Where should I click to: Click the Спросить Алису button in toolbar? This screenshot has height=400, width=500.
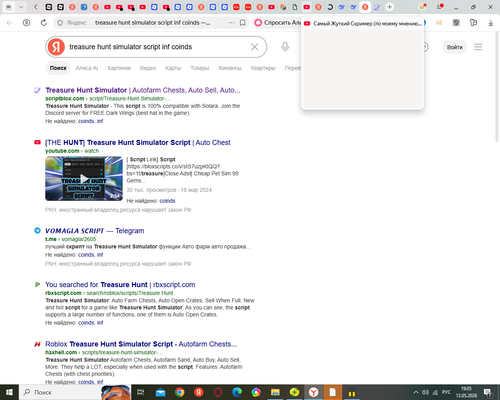click(x=277, y=23)
